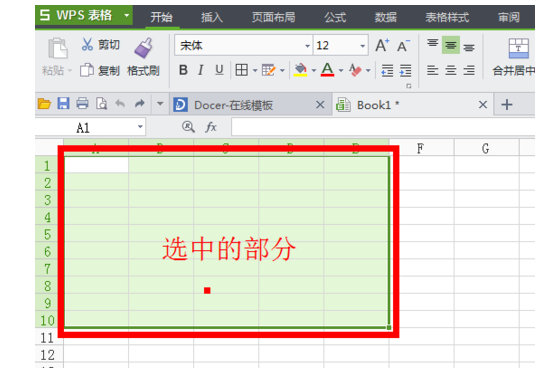
Task: Align text left horizontally
Action: (432, 70)
